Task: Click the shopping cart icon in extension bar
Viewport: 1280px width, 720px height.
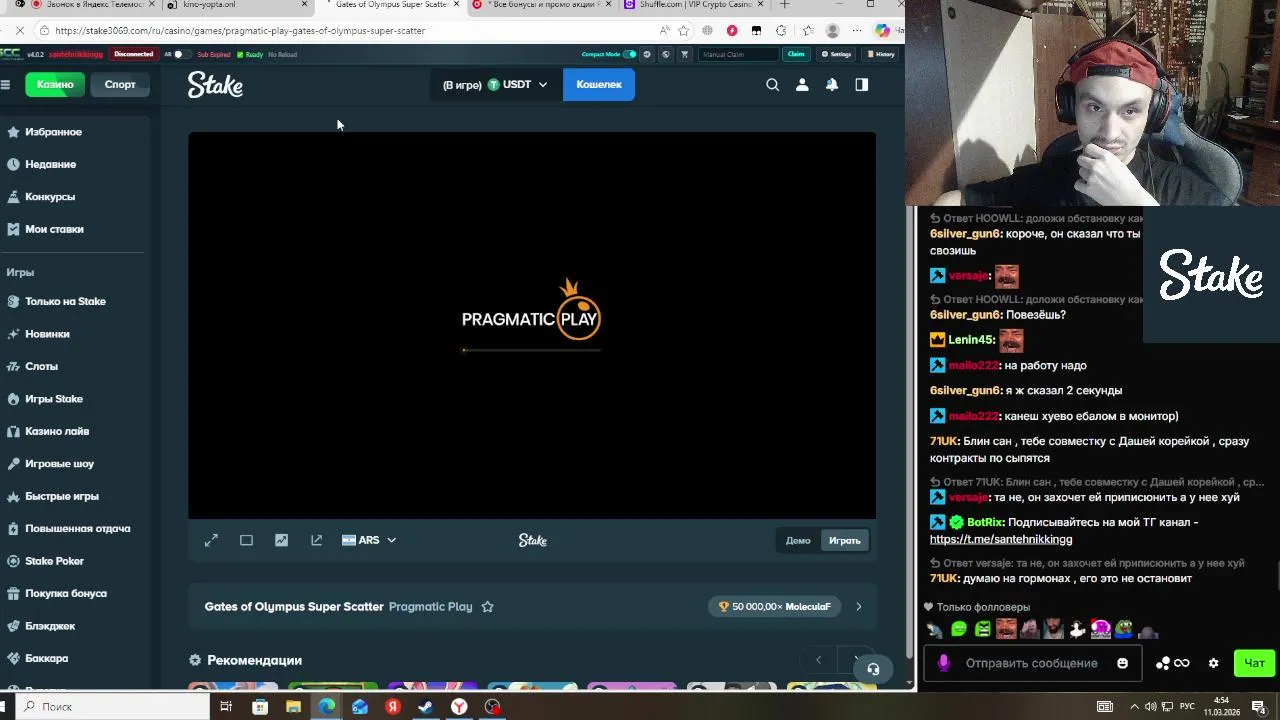Action: [684, 54]
